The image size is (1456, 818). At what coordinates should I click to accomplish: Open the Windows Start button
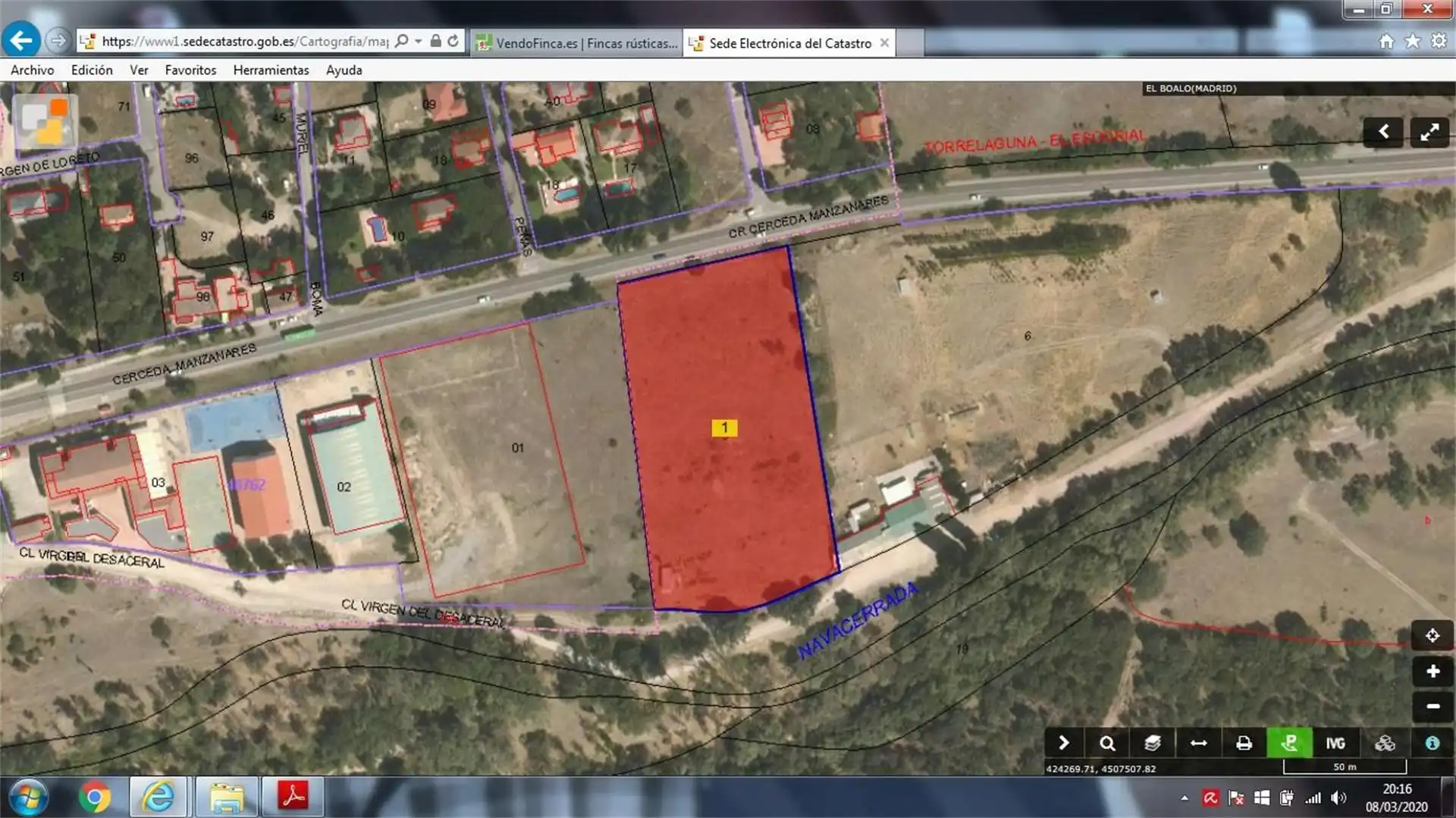pyautogui.click(x=29, y=798)
